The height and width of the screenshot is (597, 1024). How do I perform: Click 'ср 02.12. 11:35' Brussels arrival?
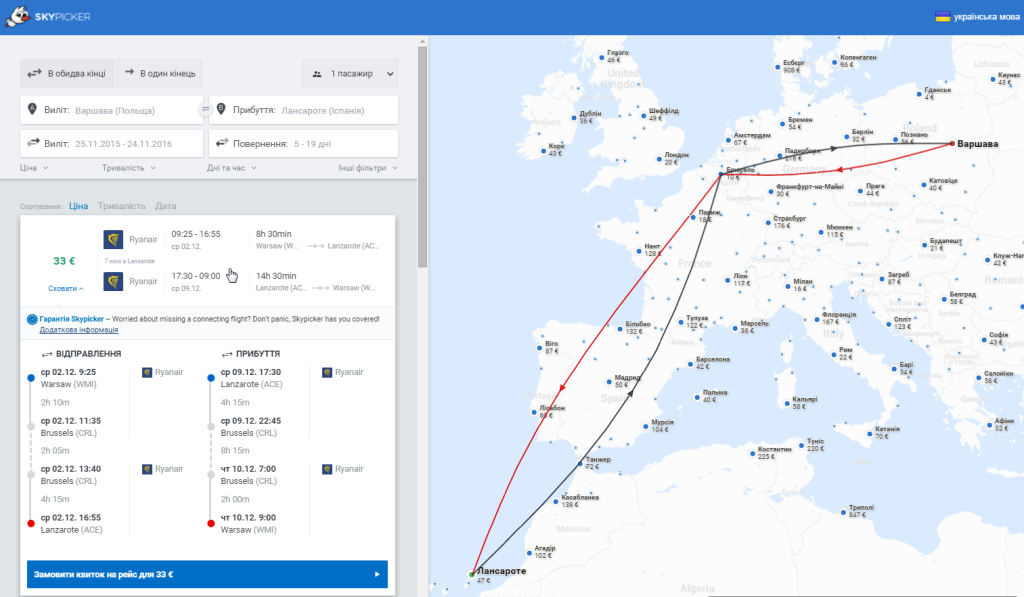pyautogui.click(x=71, y=421)
